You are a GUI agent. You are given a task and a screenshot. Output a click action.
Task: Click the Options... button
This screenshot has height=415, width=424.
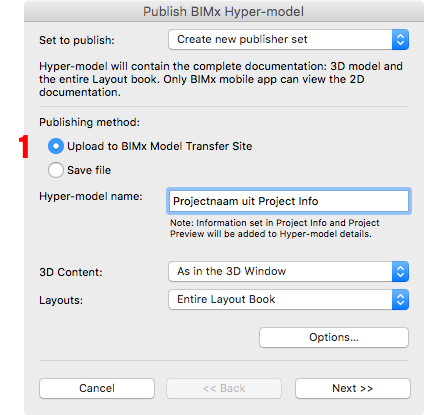click(334, 337)
